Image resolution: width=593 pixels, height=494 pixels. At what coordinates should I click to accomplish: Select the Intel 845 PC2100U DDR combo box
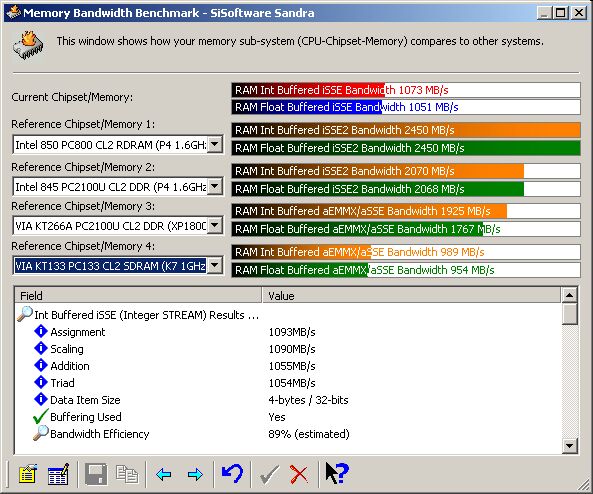pos(118,186)
